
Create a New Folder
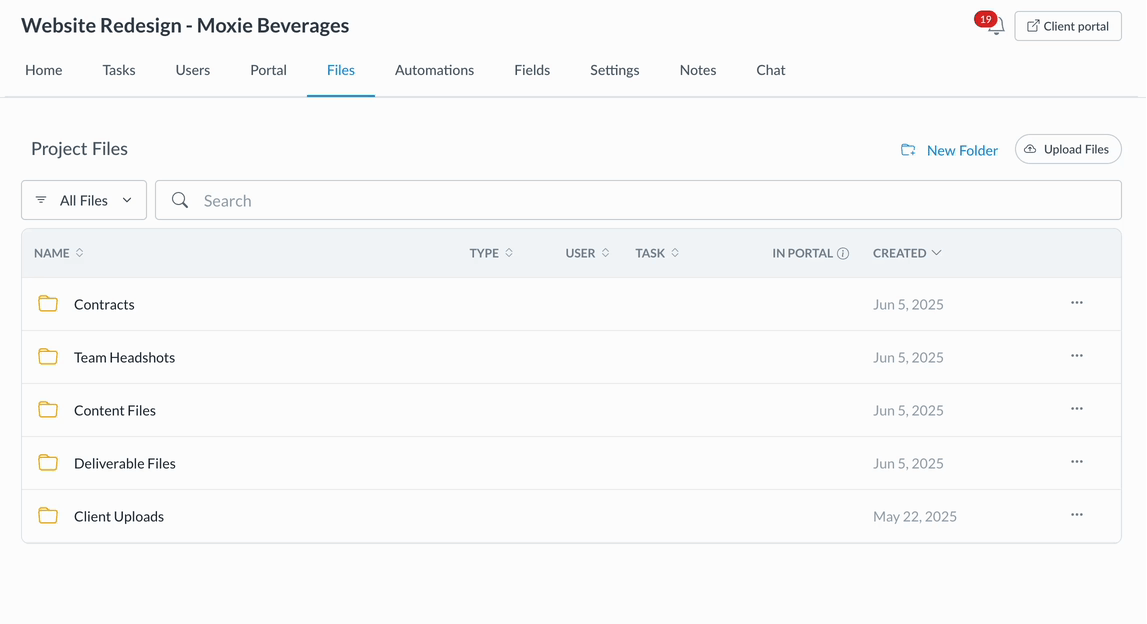tap(949, 151)
